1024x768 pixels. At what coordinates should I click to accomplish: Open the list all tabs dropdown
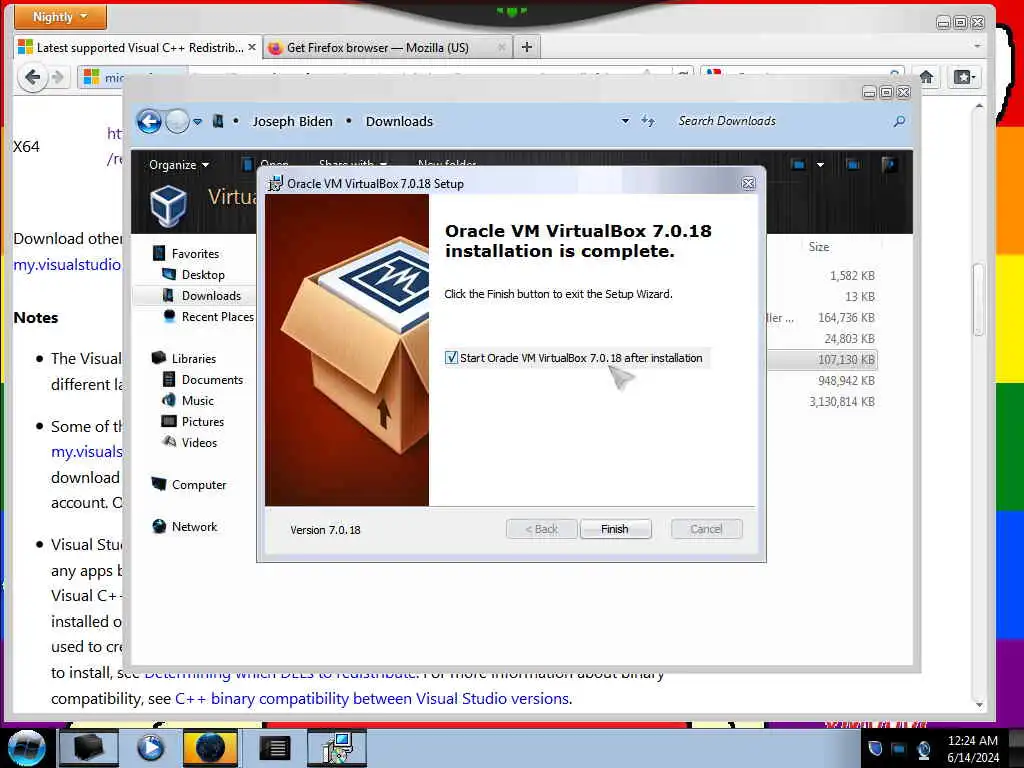coord(977,46)
